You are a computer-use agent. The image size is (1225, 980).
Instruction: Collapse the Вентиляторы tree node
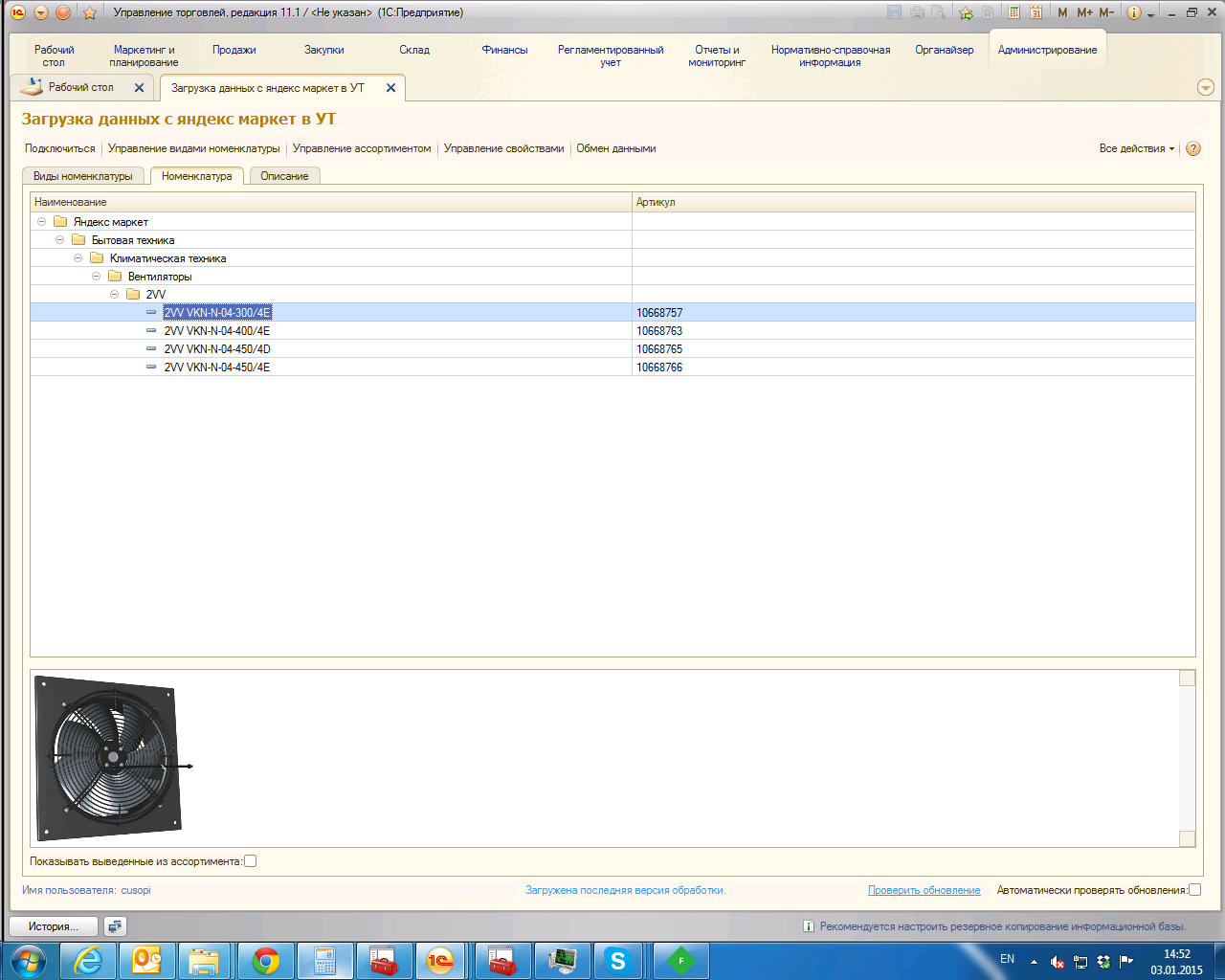point(96,277)
